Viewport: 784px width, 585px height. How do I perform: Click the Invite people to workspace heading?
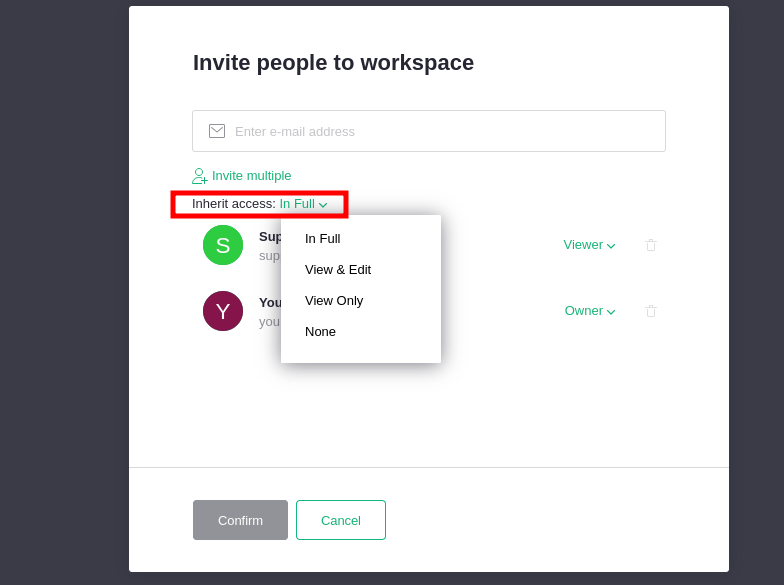pos(333,63)
